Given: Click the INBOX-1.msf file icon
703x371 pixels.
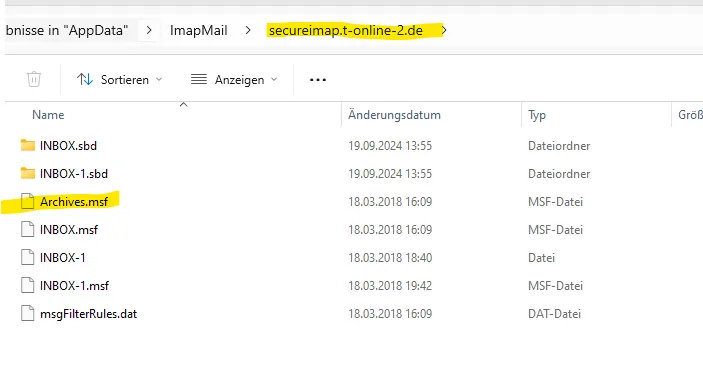Looking at the screenshot, I should (27, 285).
